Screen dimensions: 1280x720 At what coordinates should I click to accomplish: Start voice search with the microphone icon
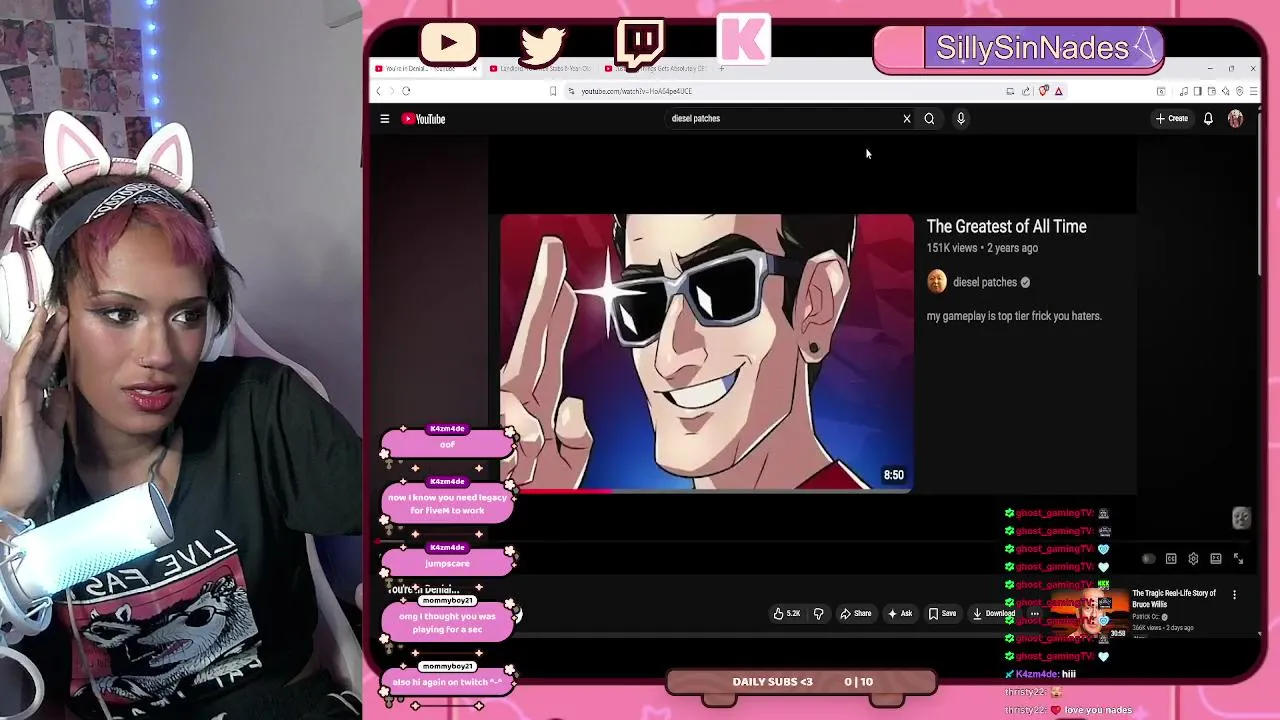(961, 119)
